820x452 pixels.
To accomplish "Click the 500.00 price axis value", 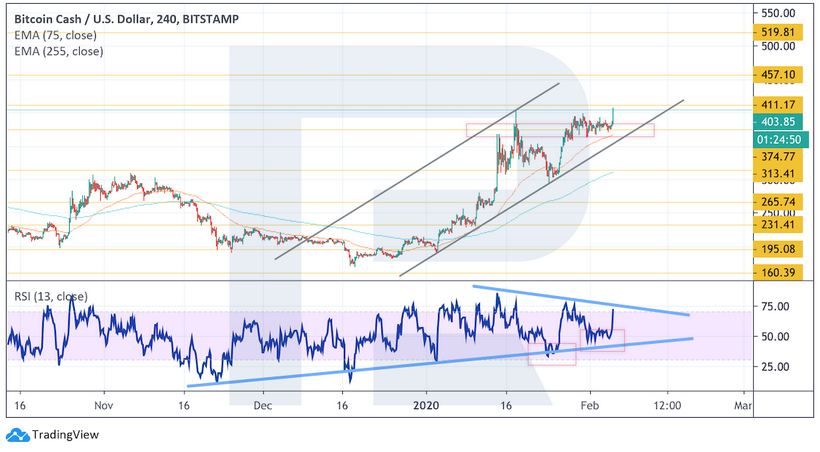I will pyautogui.click(x=778, y=47).
